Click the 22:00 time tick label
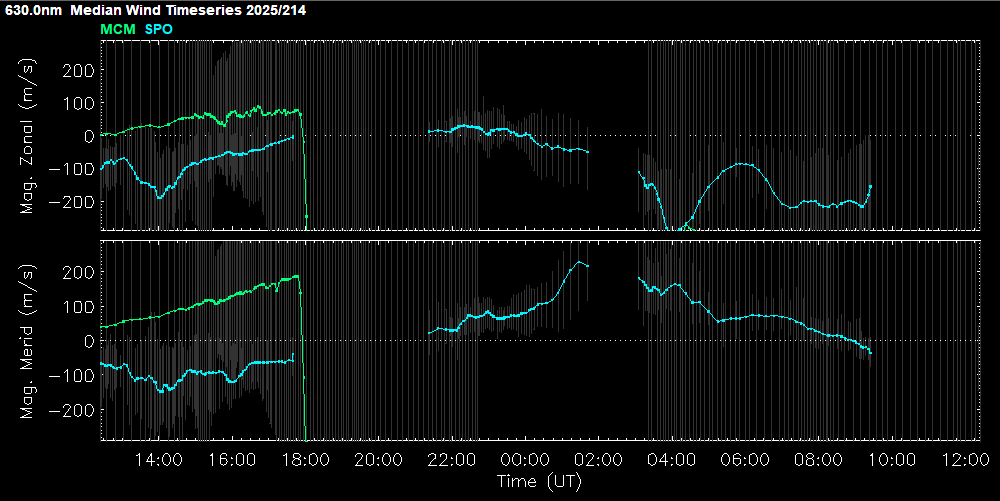Screen dimensions: 1000x501 (x=452, y=460)
